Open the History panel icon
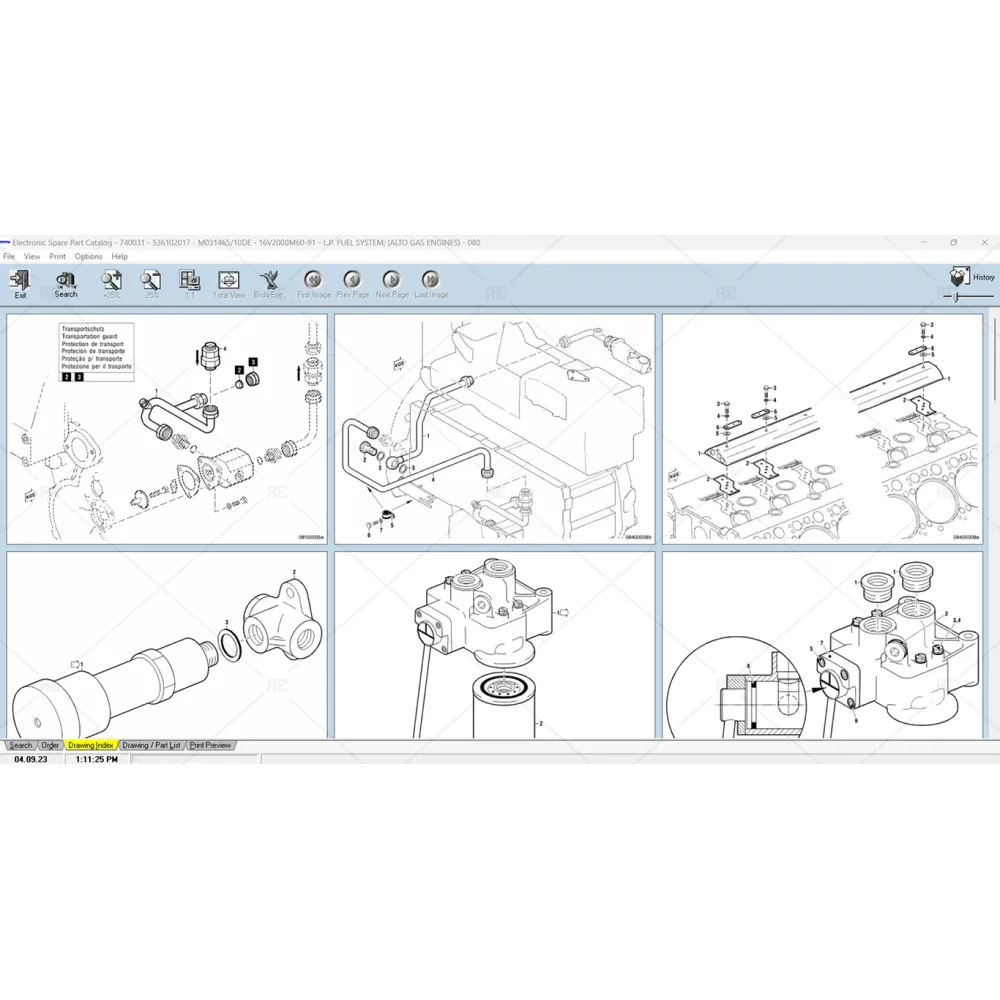The height and width of the screenshot is (1000, 1000). tap(958, 277)
